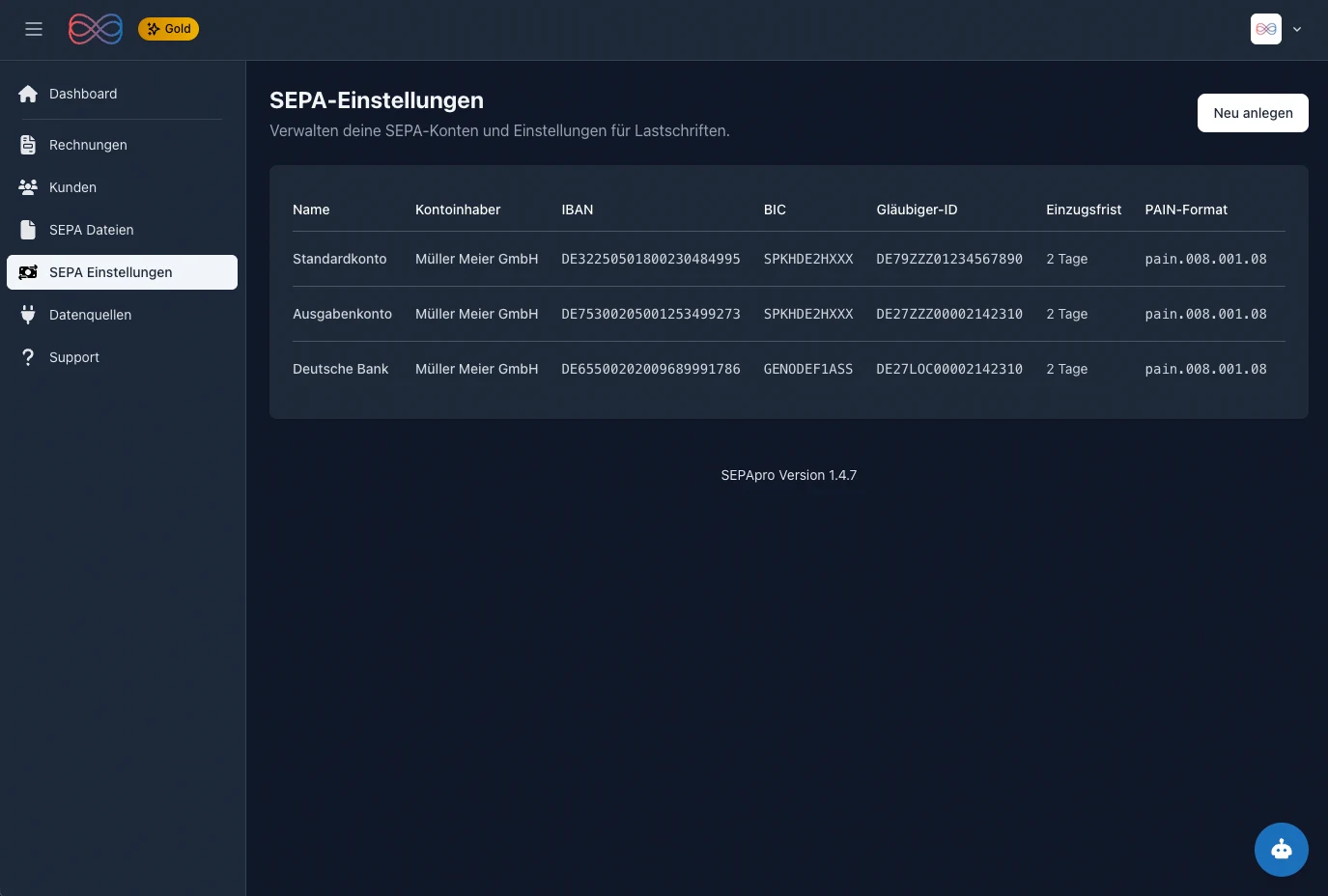Select the Datenquellen icon in sidebar
Viewport: 1328px width, 896px height.
tap(28, 314)
